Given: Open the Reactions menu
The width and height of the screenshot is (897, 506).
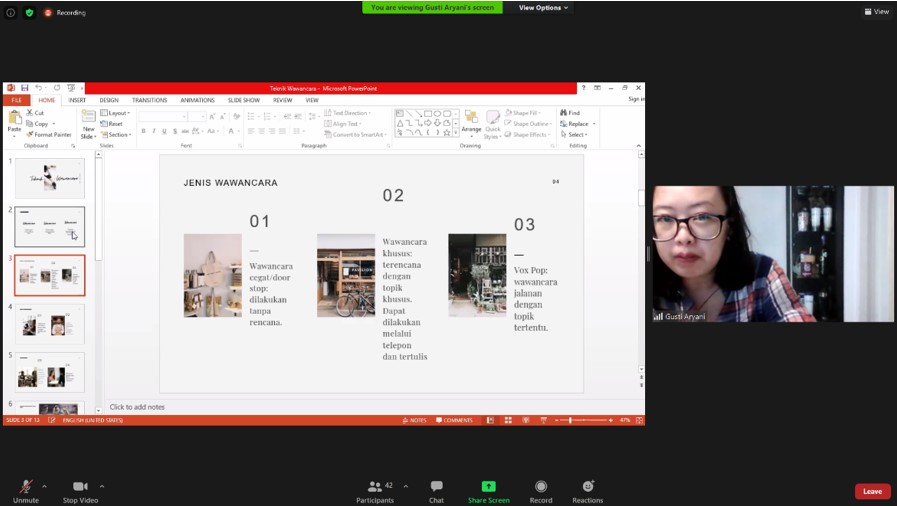Looking at the screenshot, I should tap(587, 490).
